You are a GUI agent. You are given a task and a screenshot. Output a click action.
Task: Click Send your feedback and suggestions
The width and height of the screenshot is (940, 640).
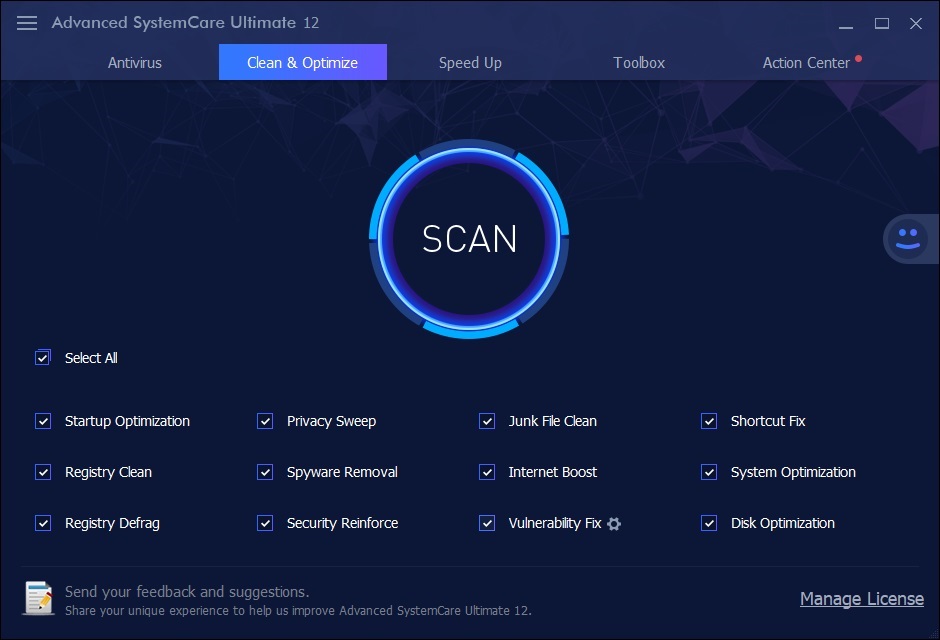pyautogui.click(x=187, y=591)
